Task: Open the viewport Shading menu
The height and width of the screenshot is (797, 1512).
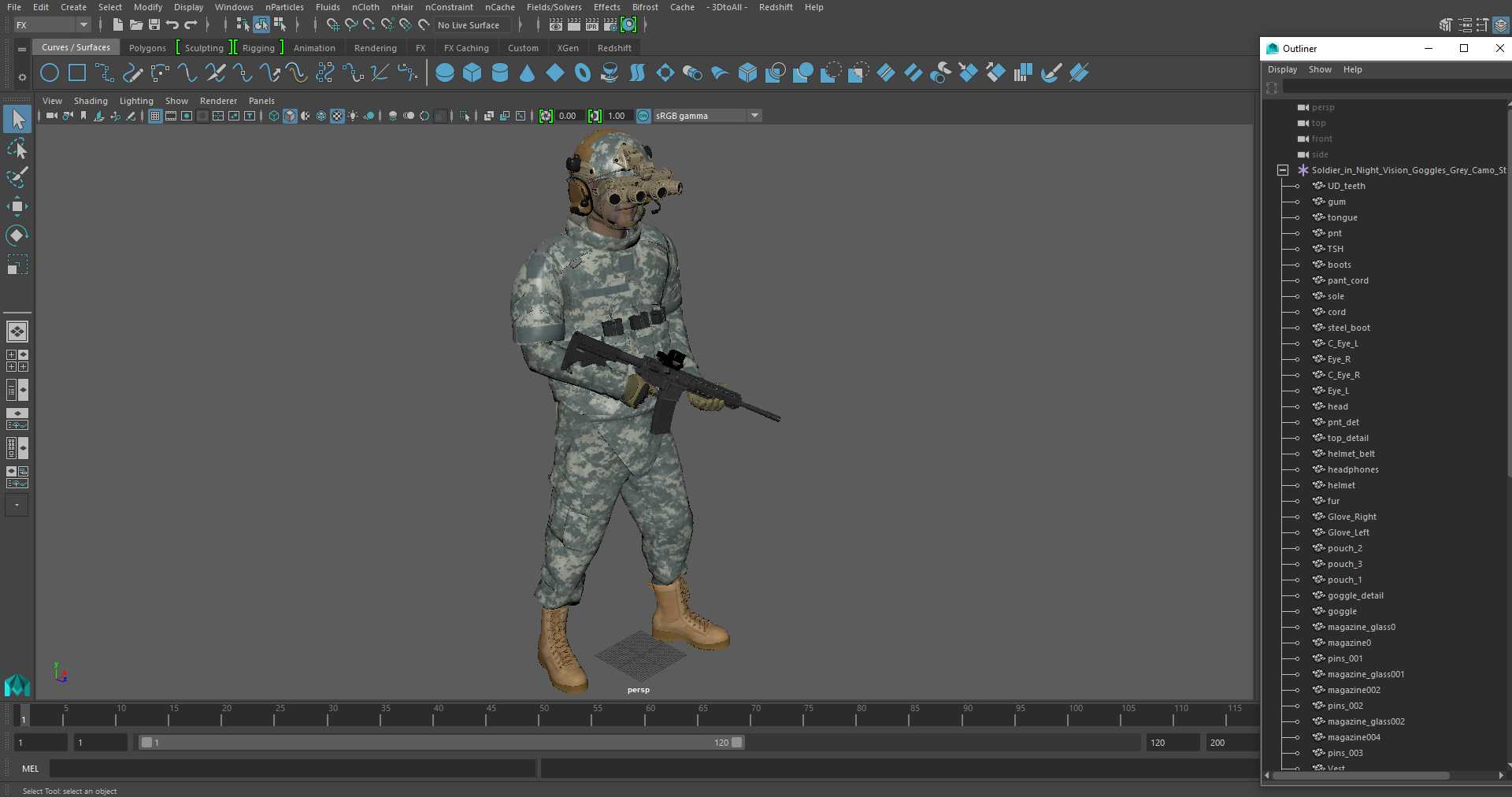Action: click(x=91, y=101)
